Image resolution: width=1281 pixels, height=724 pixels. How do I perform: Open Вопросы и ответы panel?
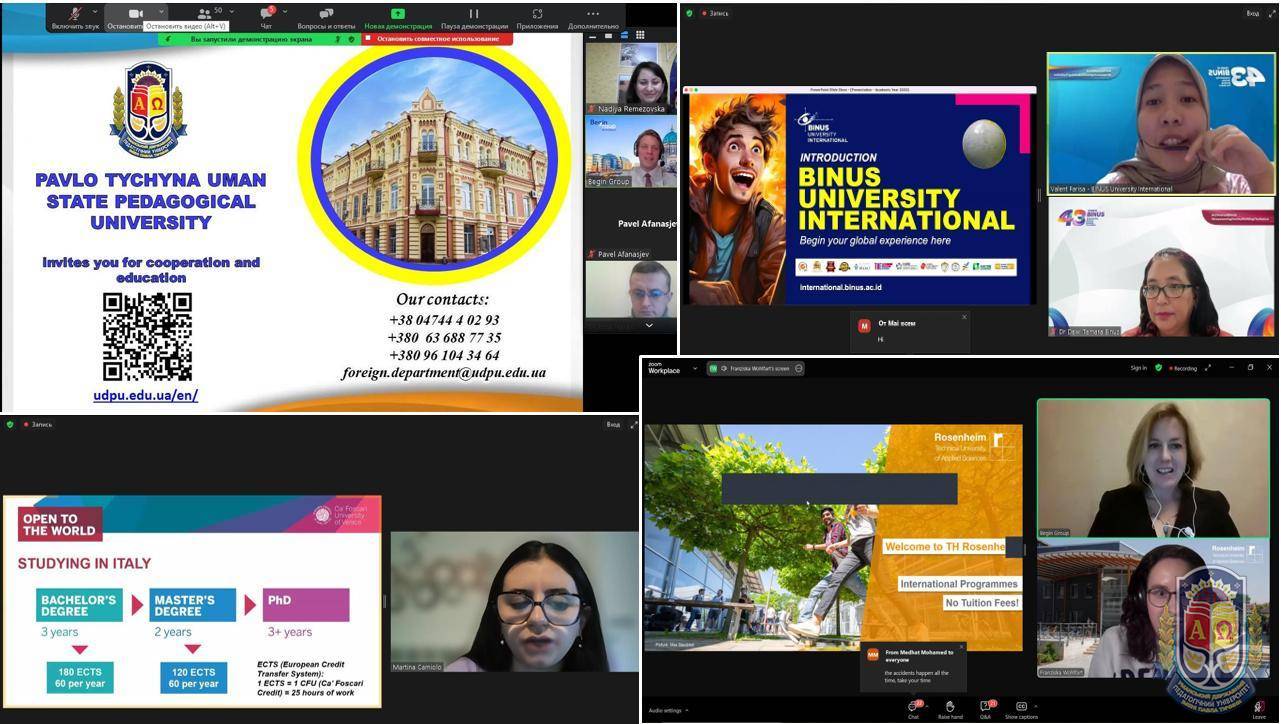[326, 18]
